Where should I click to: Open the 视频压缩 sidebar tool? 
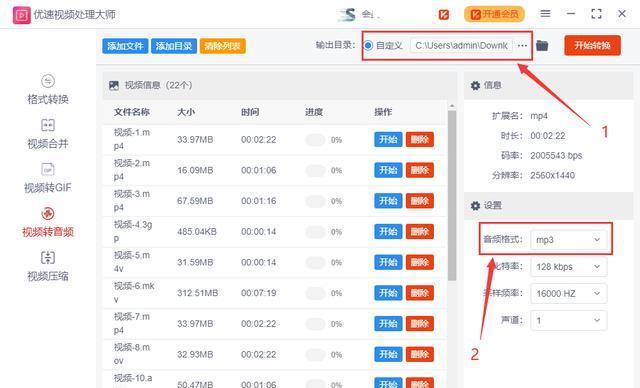[x=48, y=266]
